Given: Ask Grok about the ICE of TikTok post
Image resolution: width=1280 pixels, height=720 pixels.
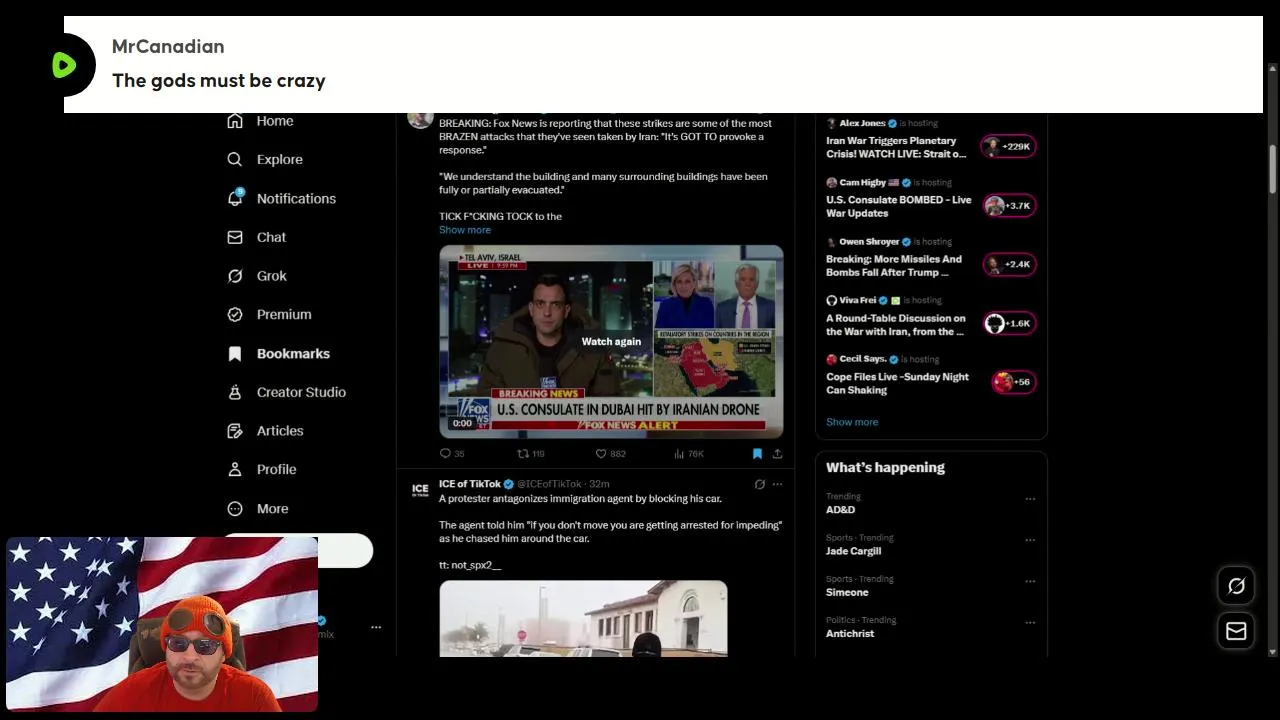Looking at the screenshot, I should click(x=759, y=484).
